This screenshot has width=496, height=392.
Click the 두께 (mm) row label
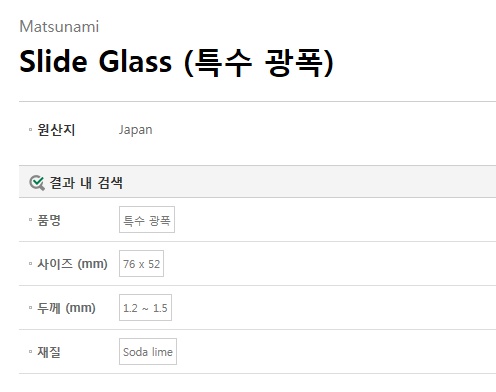pyautogui.click(x=66, y=308)
